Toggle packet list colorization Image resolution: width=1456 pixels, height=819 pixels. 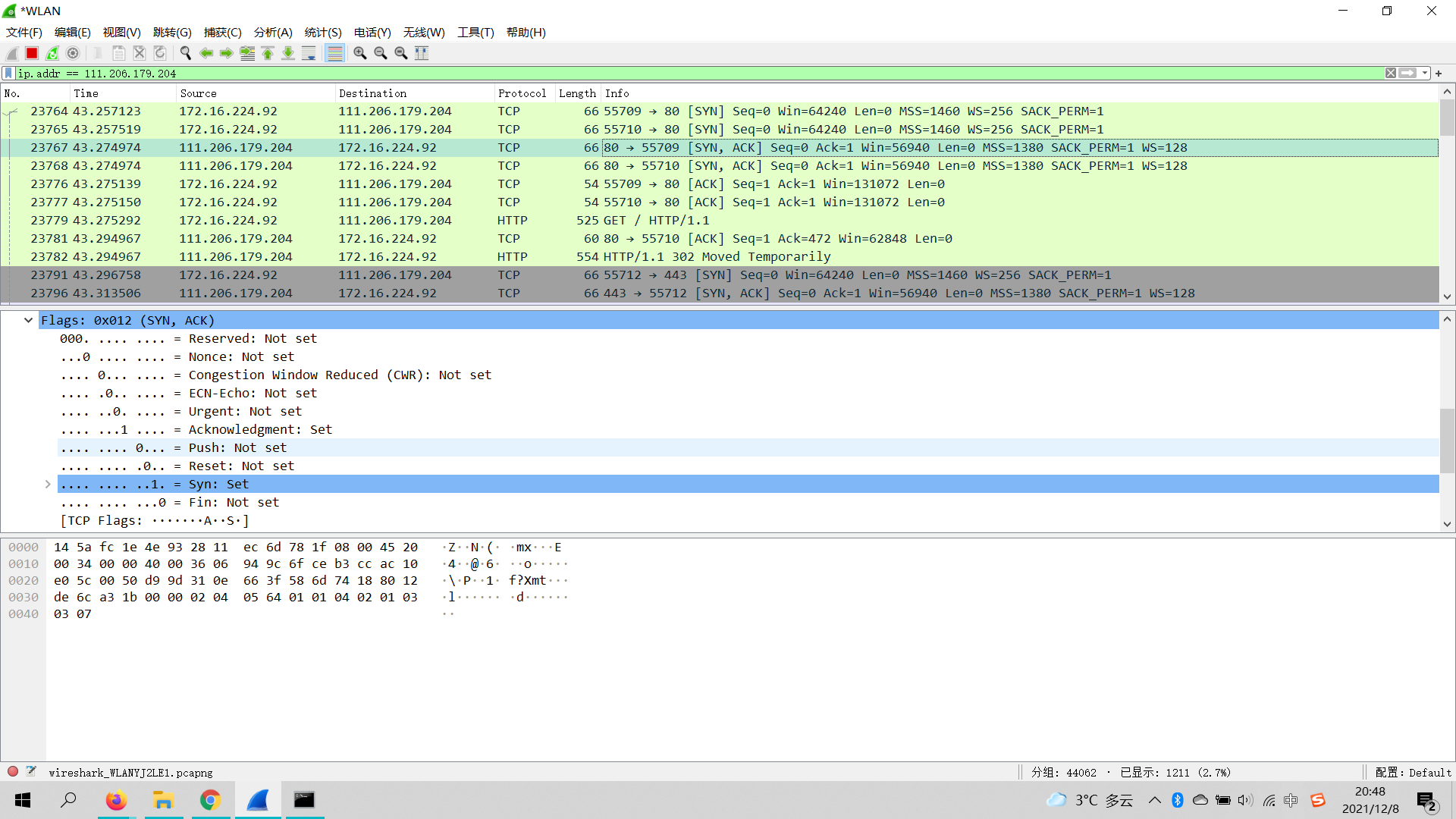tap(334, 53)
